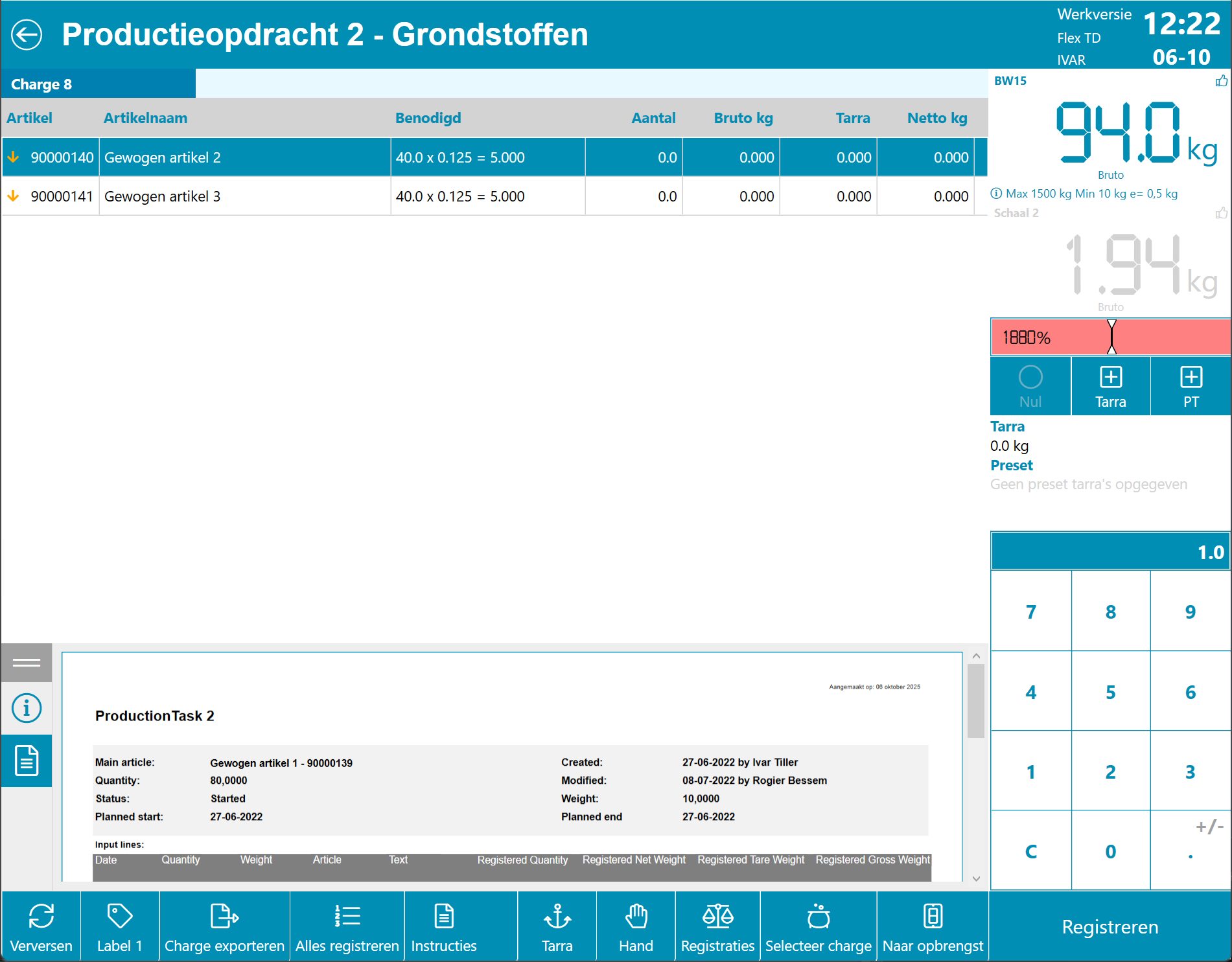1232x962 pixels.
Task: Select the Charge 8 tab
Action: click(99, 84)
